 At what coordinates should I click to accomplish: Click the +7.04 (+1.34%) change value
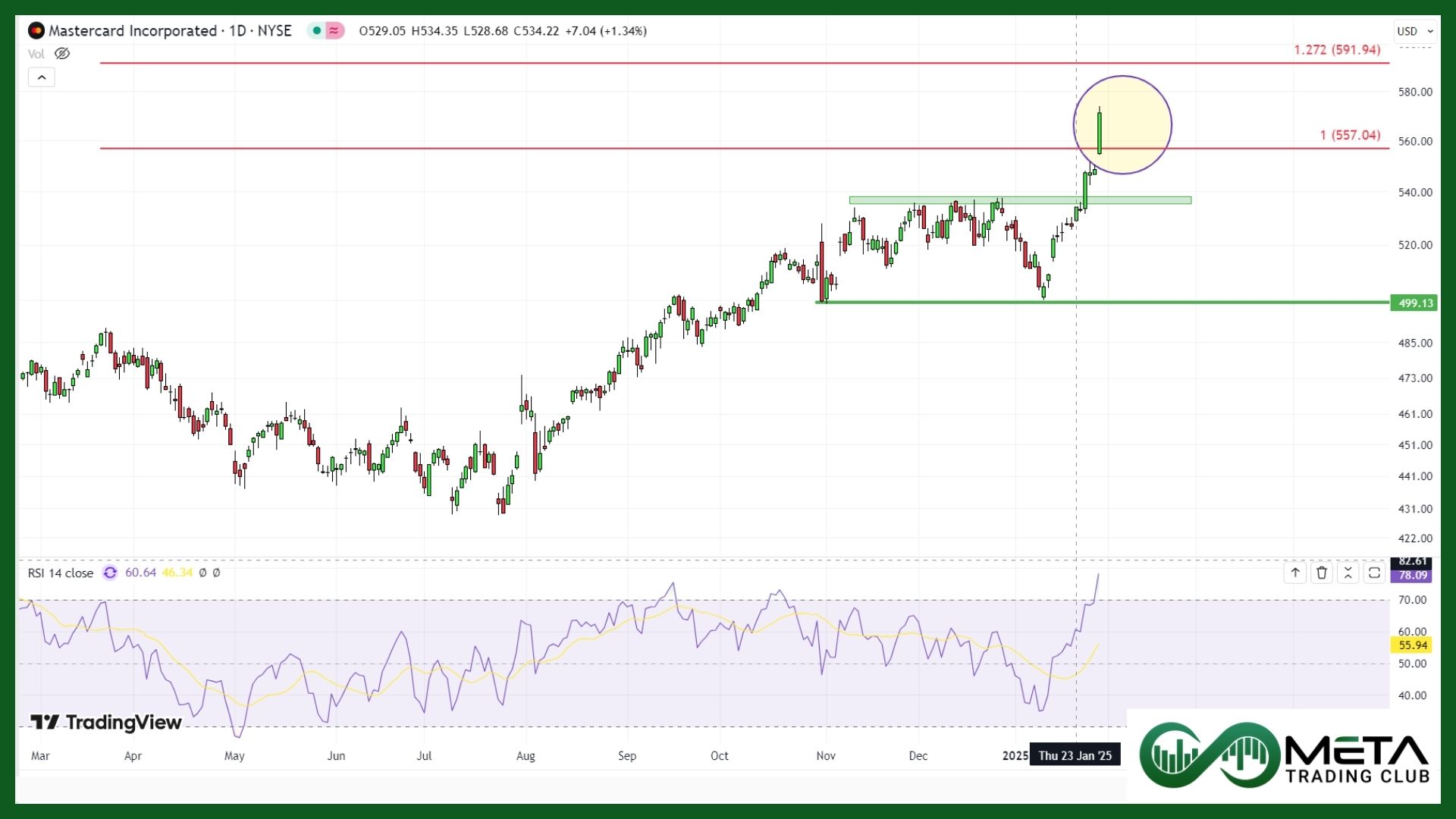coord(606,31)
